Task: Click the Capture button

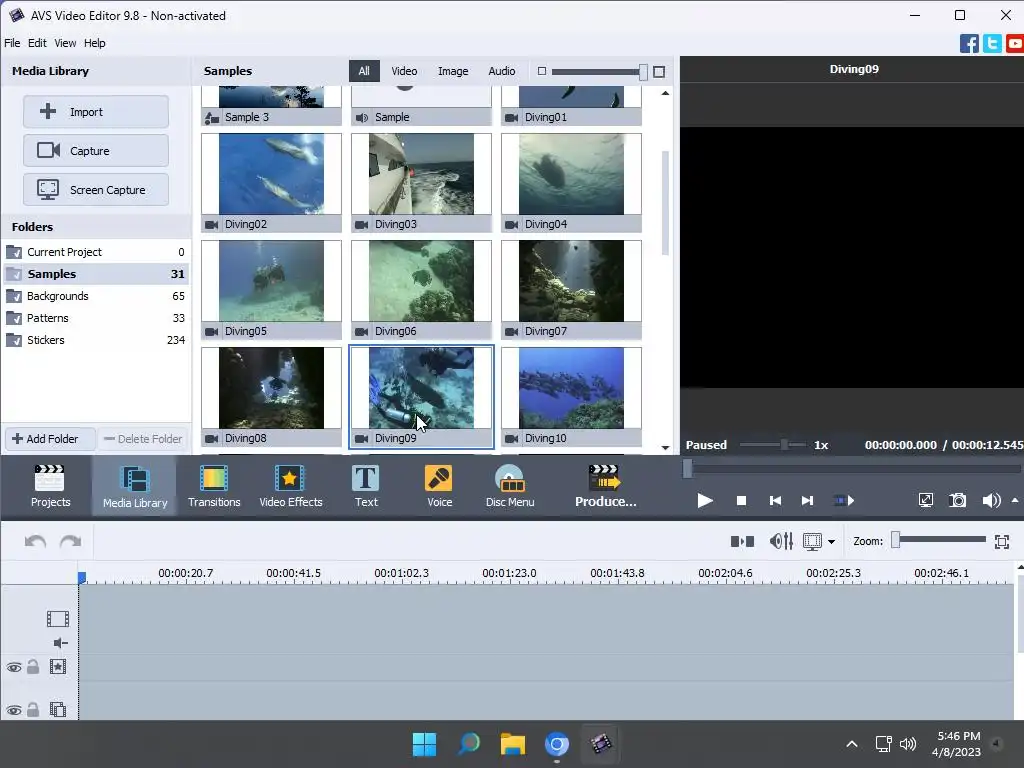Action: click(x=96, y=151)
